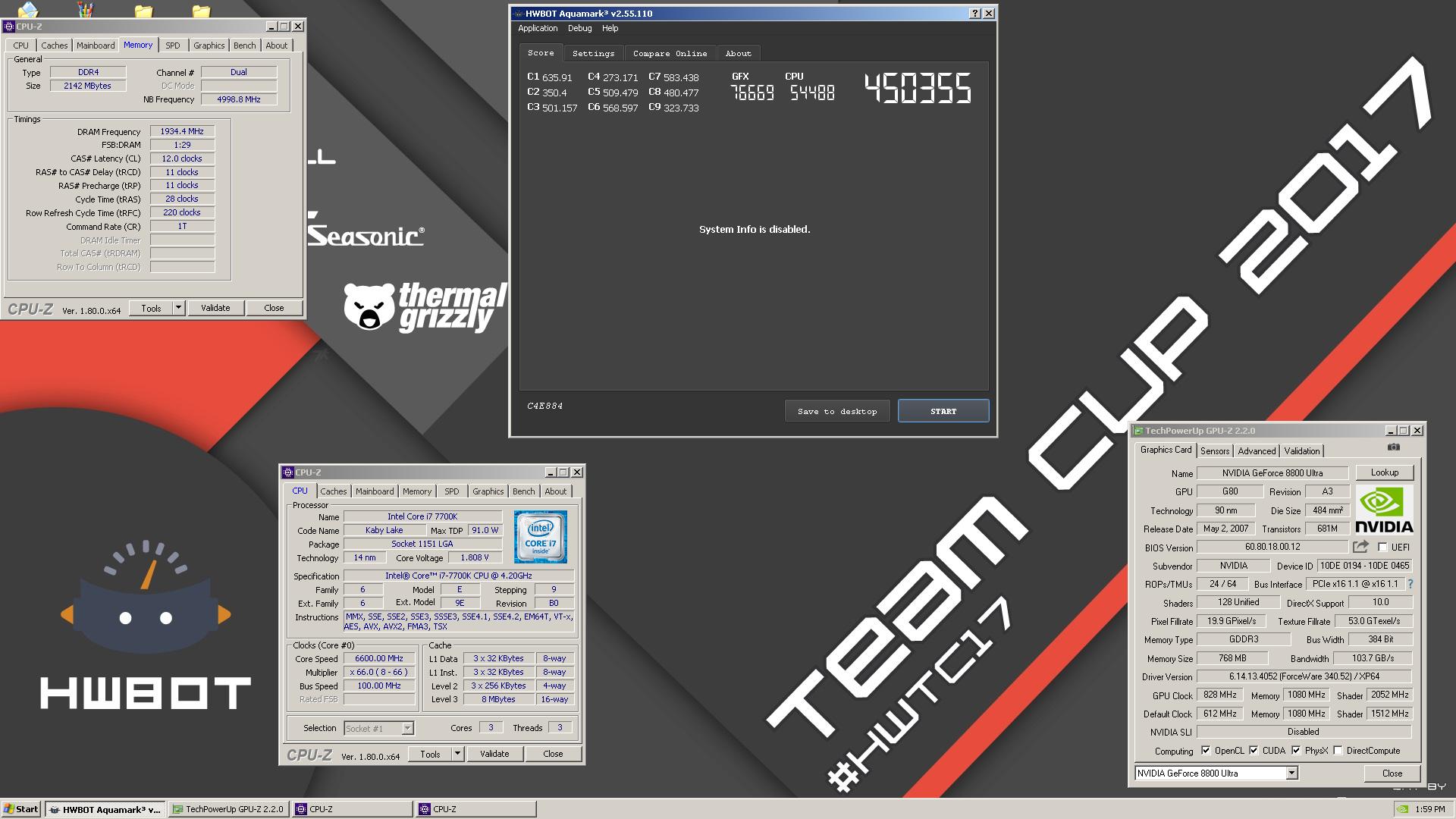The height and width of the screenshot is (819, 1456).
Task: Click the GPU-Z title bar icon
Action: (1137, 431)
